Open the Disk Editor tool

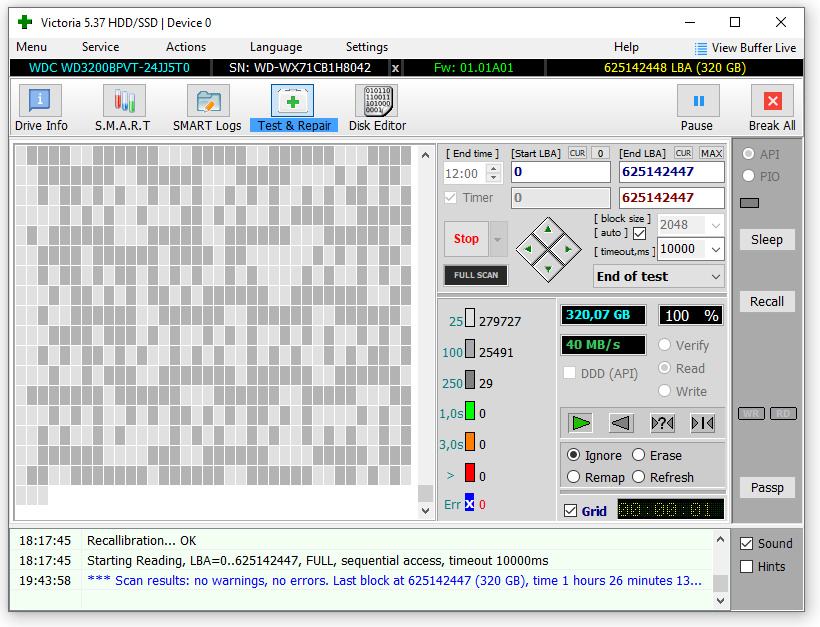click(377, 108)
